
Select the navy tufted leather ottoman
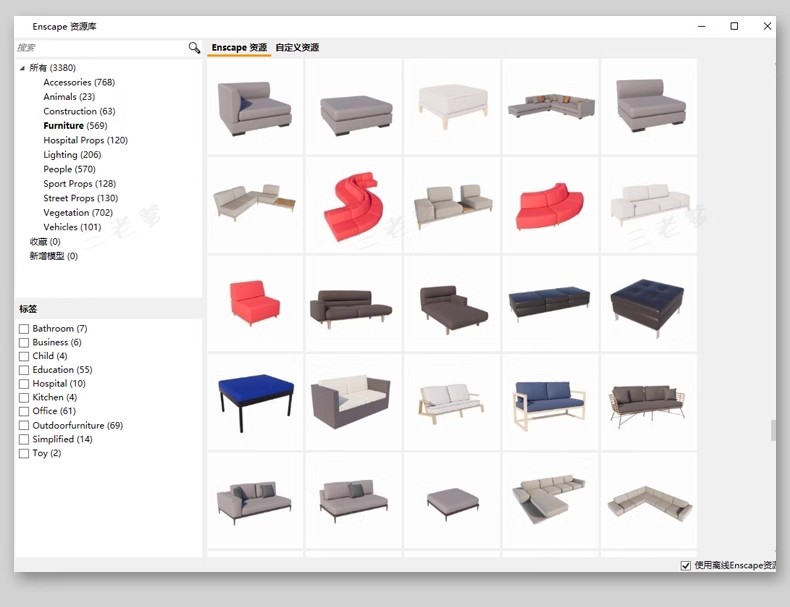tap(649, 303)
